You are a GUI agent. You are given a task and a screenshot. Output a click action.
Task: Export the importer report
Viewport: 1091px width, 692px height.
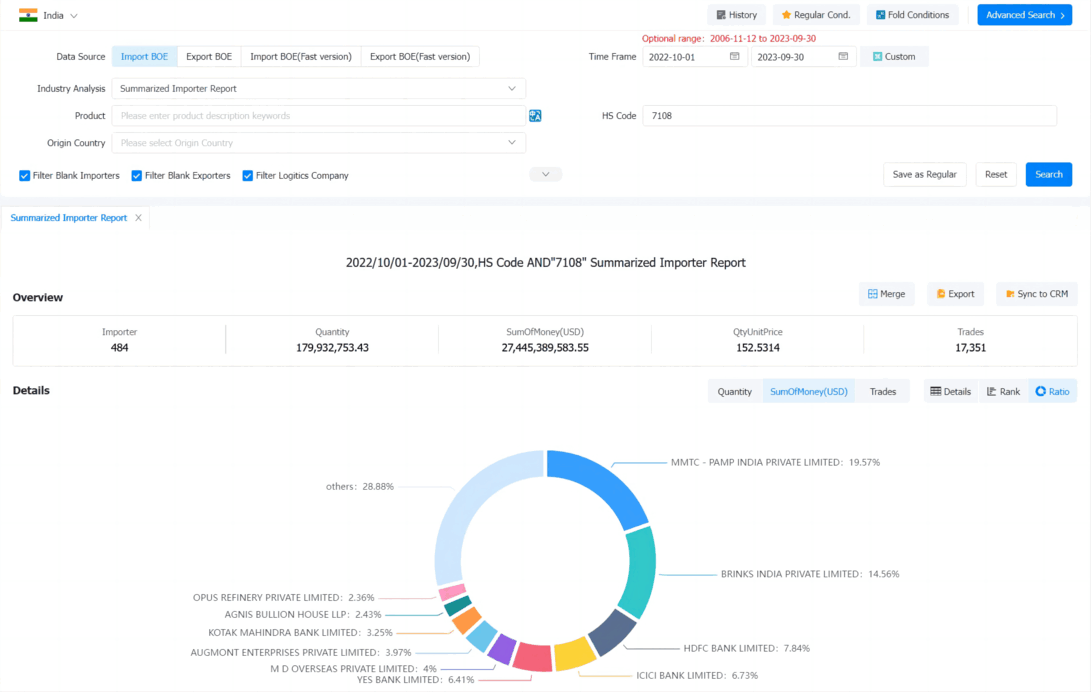point(955,294)
